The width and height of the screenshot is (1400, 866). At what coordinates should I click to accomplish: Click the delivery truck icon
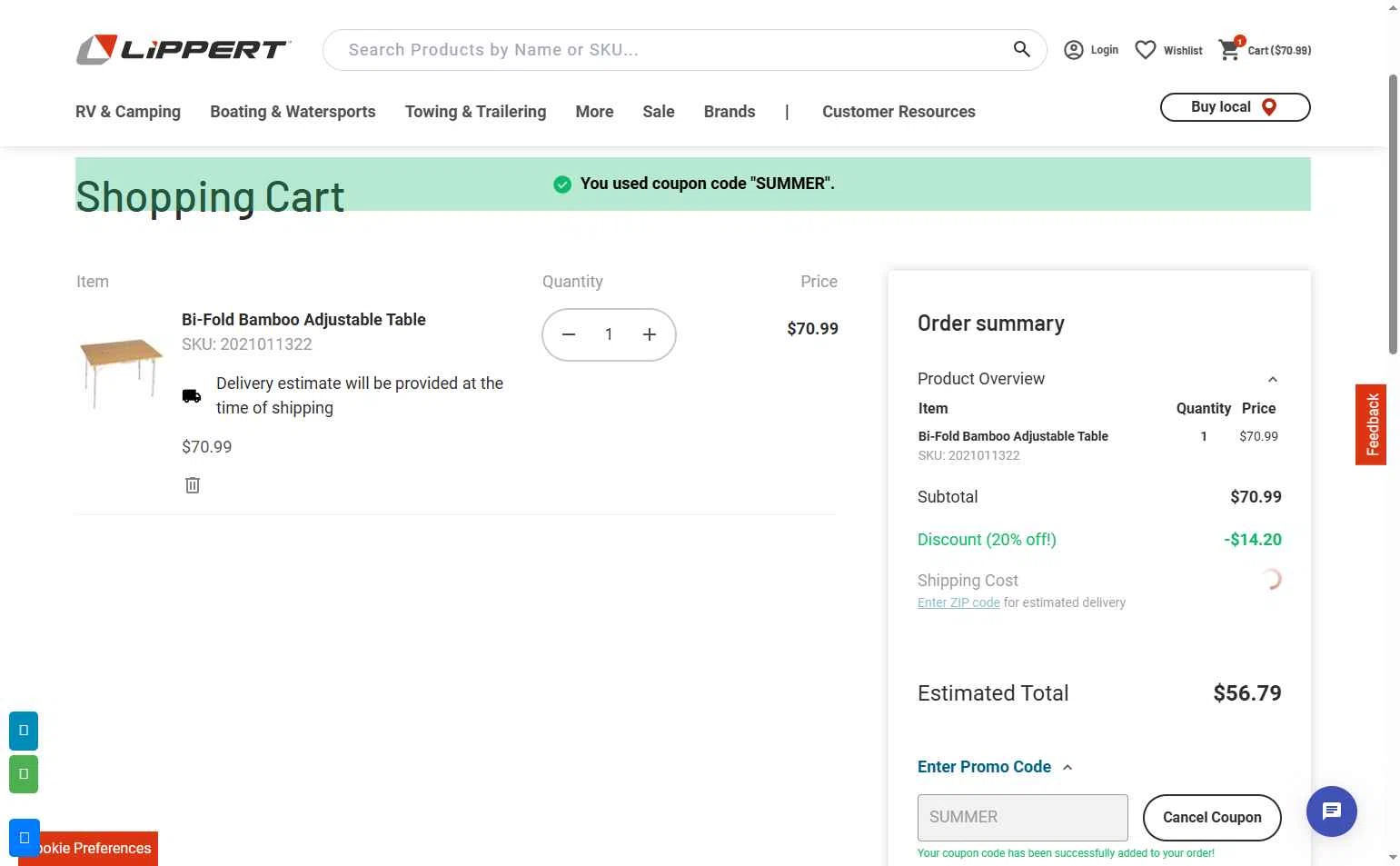192,395
